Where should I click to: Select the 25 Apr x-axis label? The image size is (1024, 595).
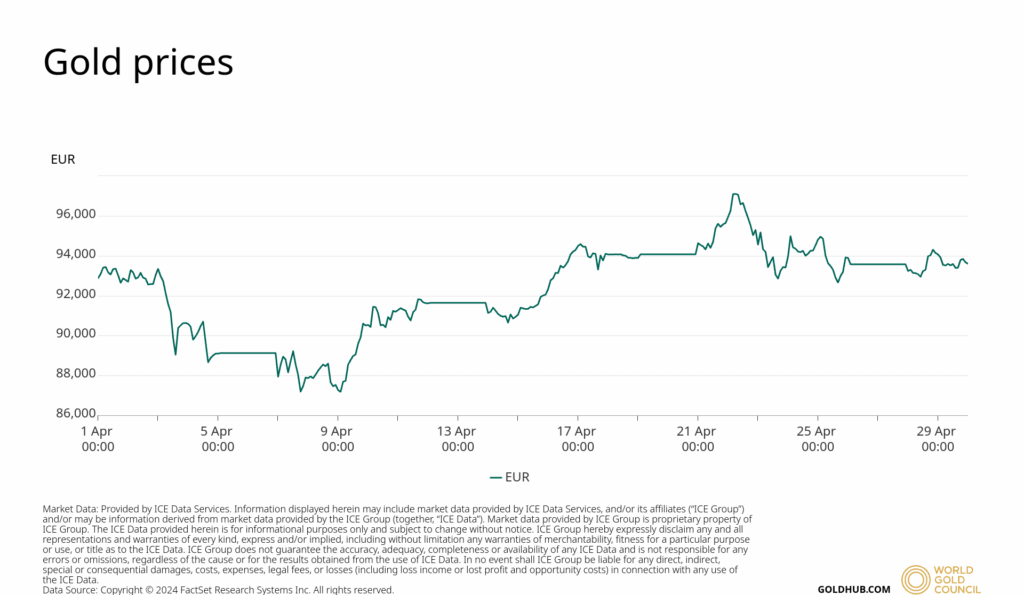[818, 439]
